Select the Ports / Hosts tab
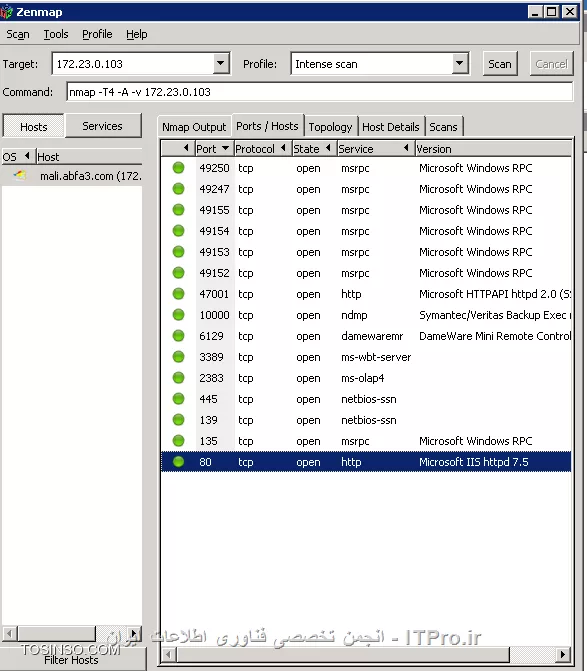Viewport: 587px width, 671px height. [x=267, y=126]
